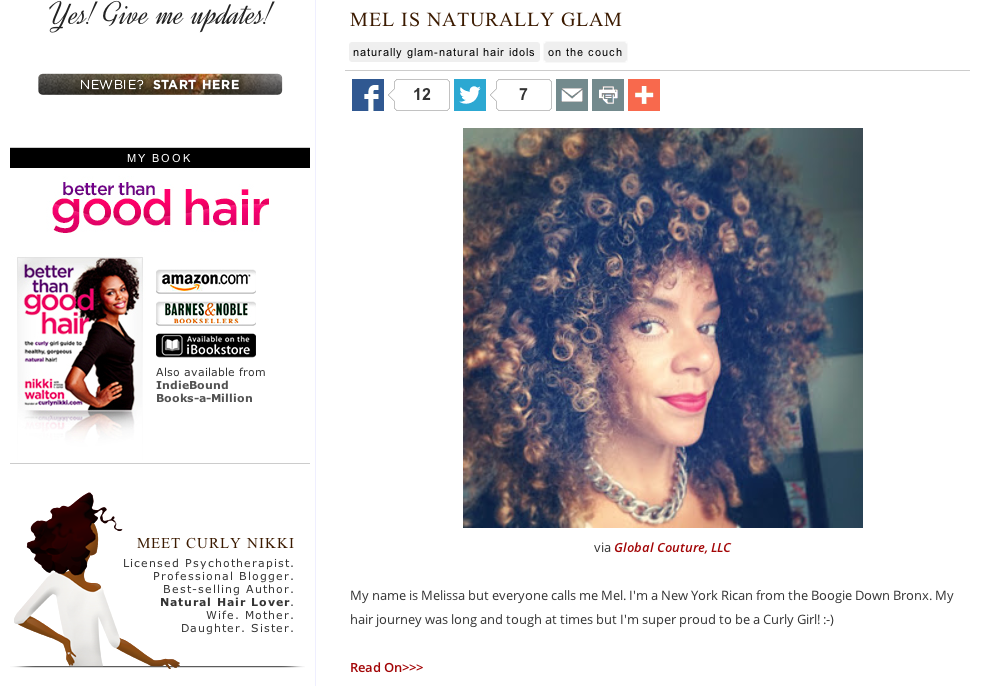
Task: Open more sharing options plus icon
Action: [x=643, y=95]
